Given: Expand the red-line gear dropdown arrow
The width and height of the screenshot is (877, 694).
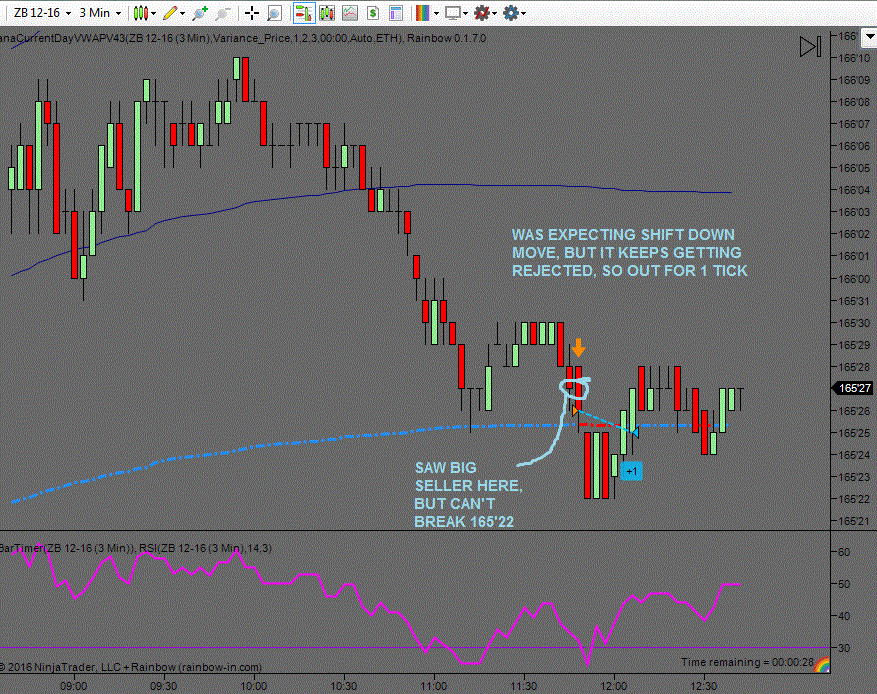Looking at the screenshot, I should pyautogui.click(x=494, y=13).
